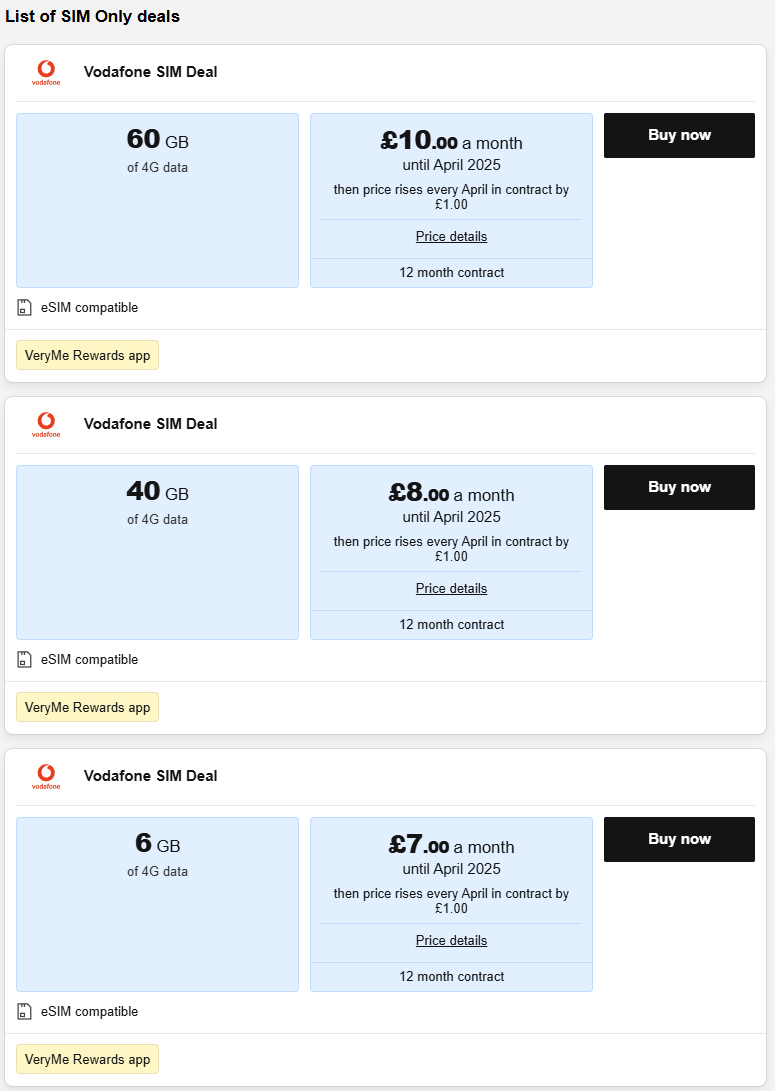Click Vodafone logo on 60 GB deal

(46, 72)
